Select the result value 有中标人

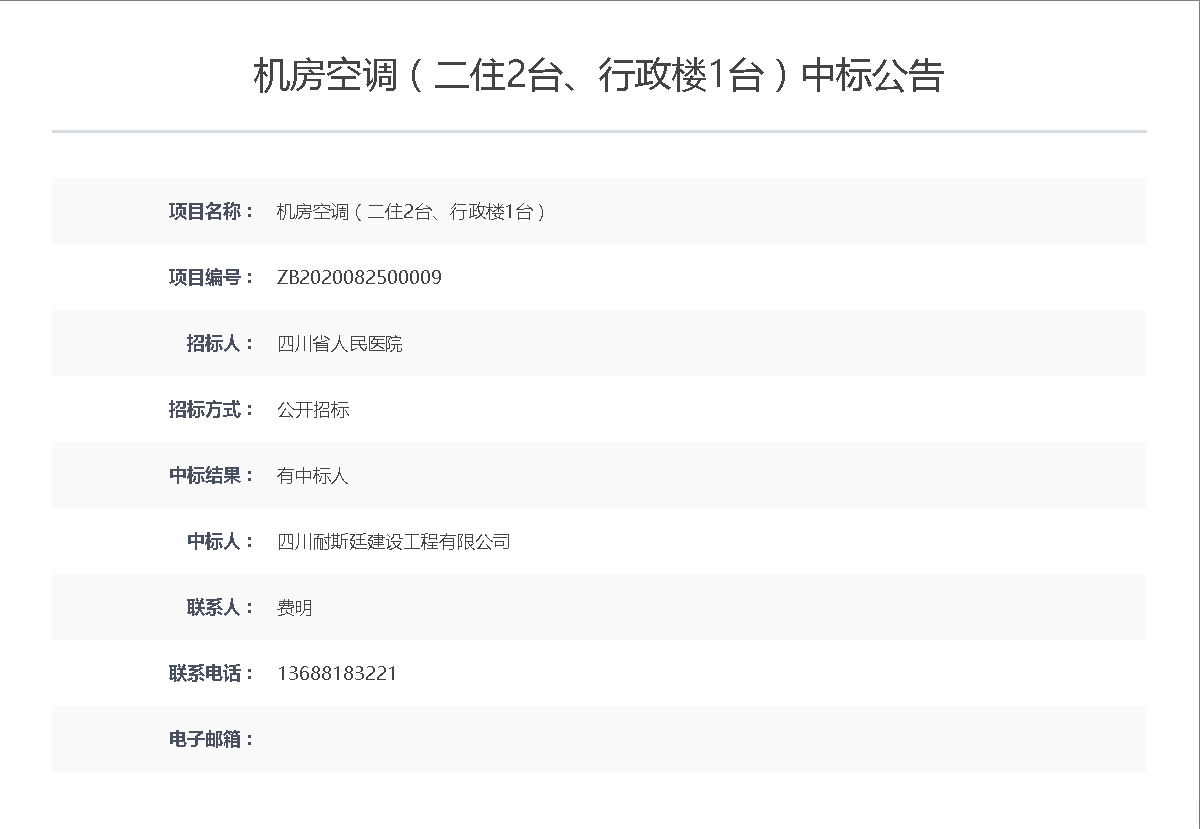312,475
